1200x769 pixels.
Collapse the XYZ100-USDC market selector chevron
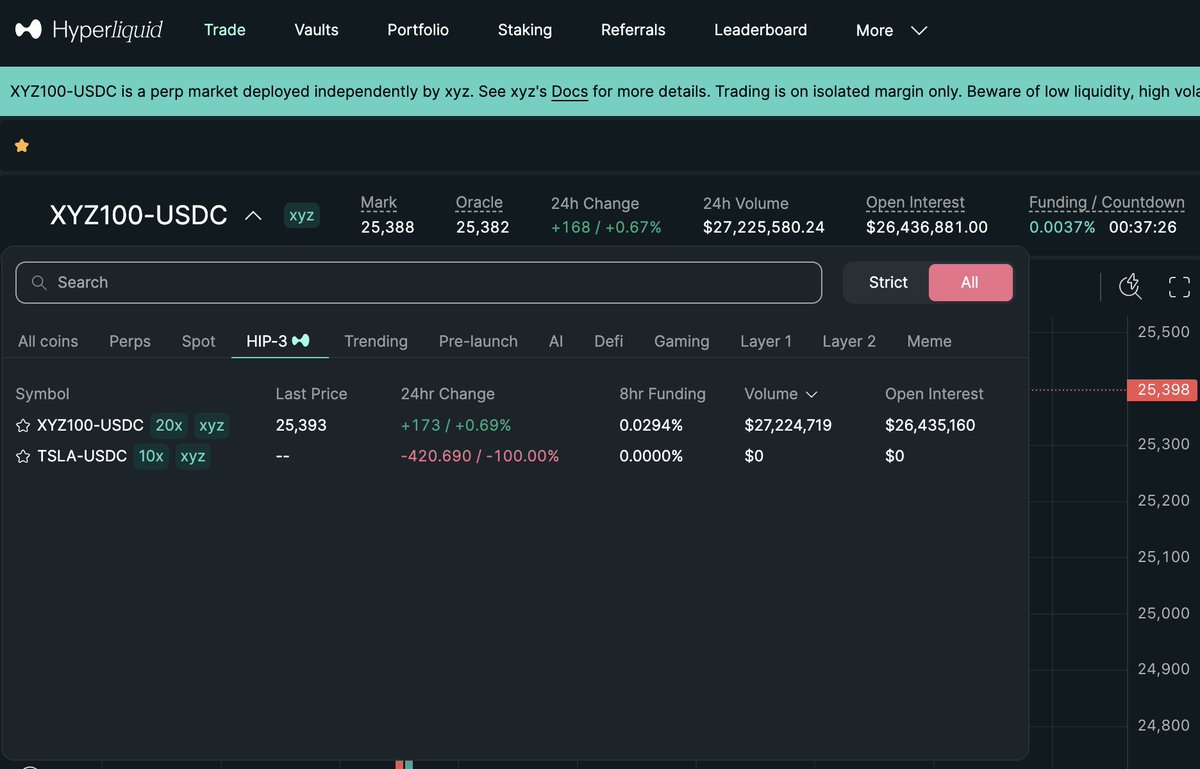(x=254, y=215)
